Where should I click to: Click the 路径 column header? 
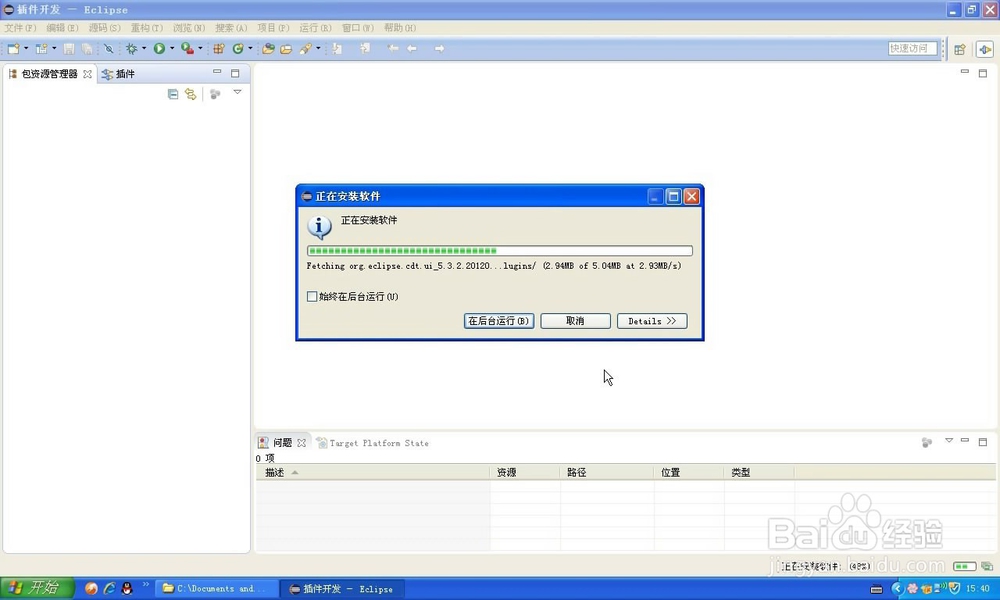point(607,472)
